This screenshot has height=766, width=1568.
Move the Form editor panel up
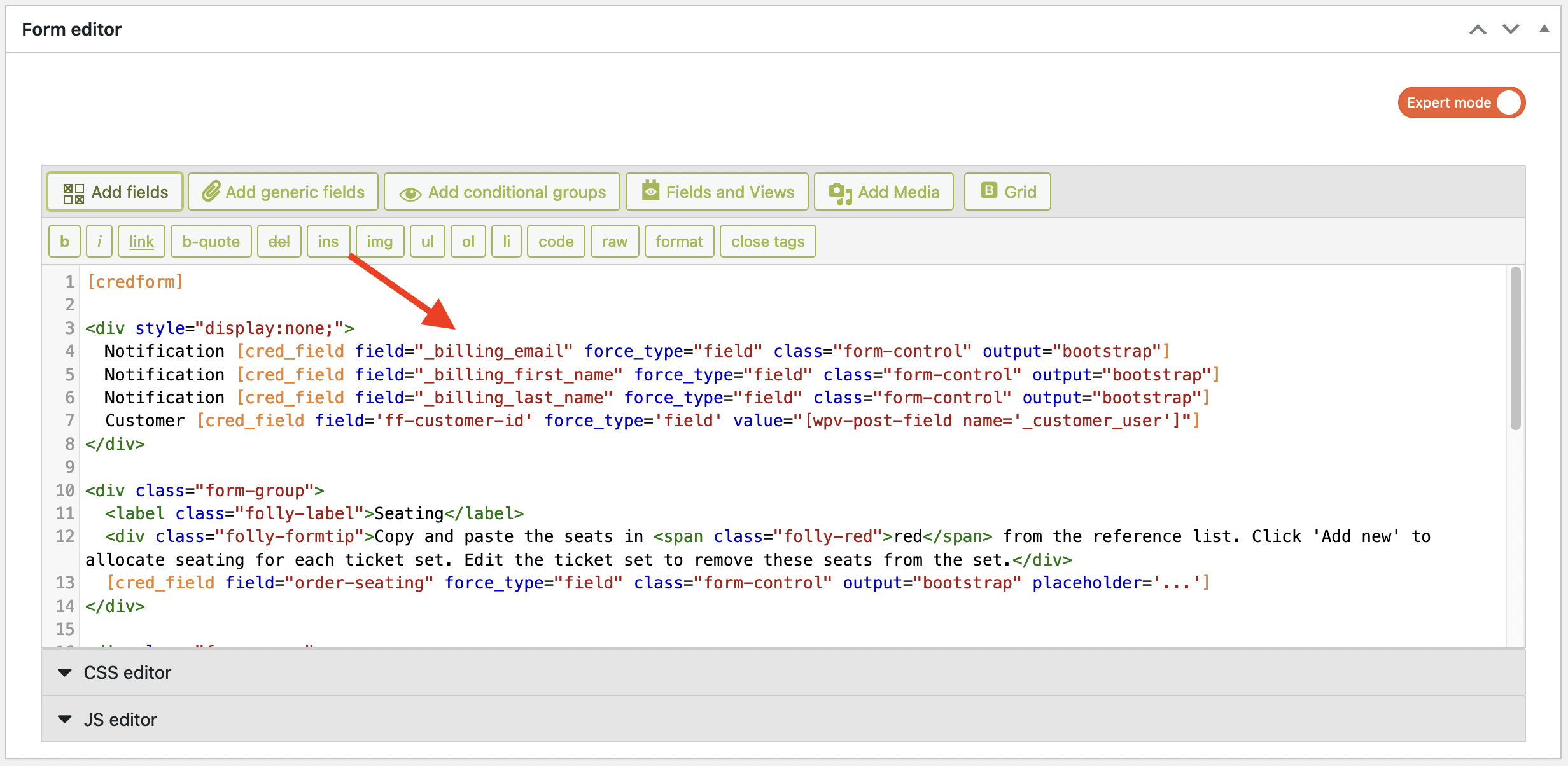click(x=1478, y=29)
